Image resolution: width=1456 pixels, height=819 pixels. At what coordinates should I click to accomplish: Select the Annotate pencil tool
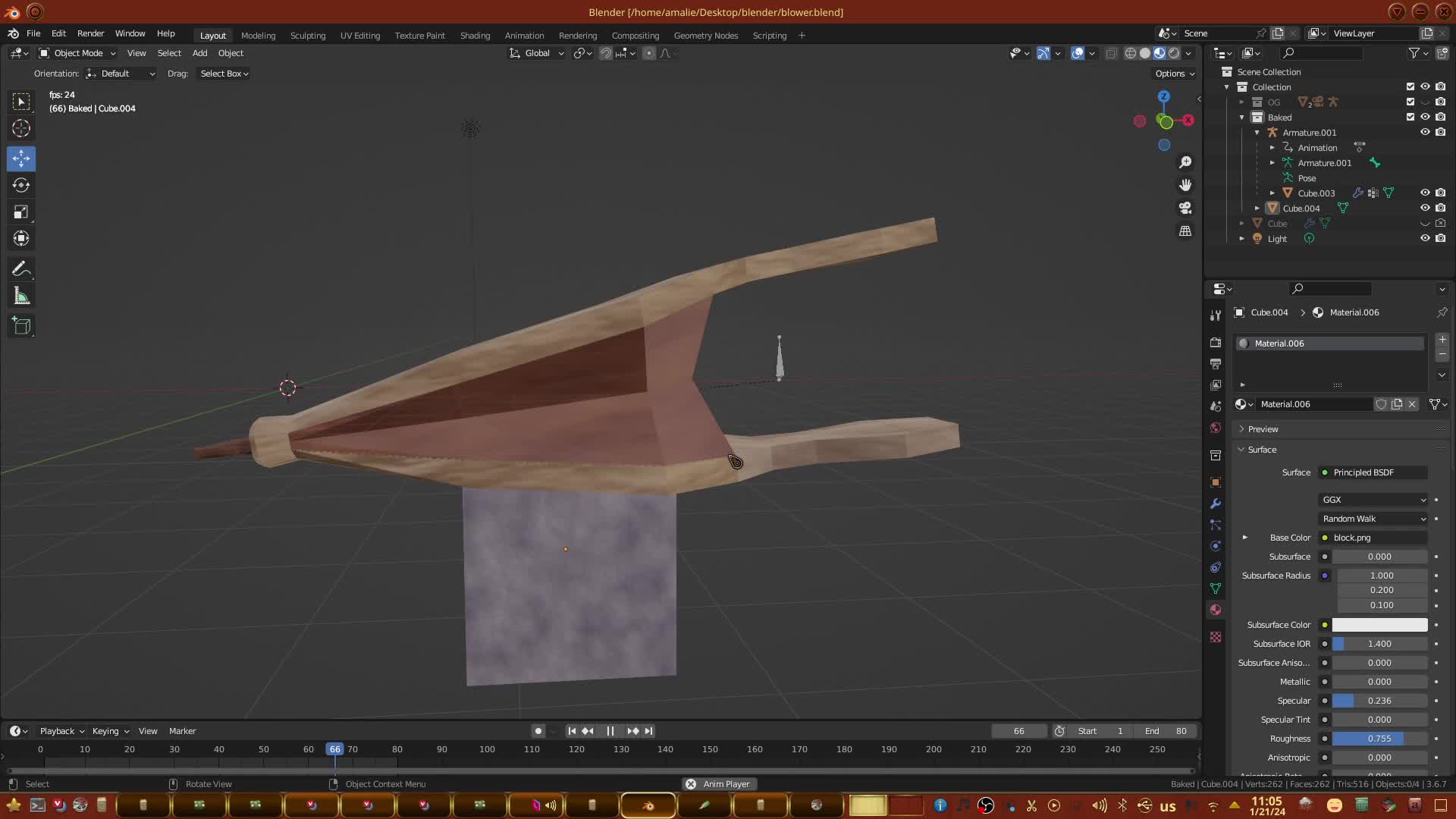point(21,269)
